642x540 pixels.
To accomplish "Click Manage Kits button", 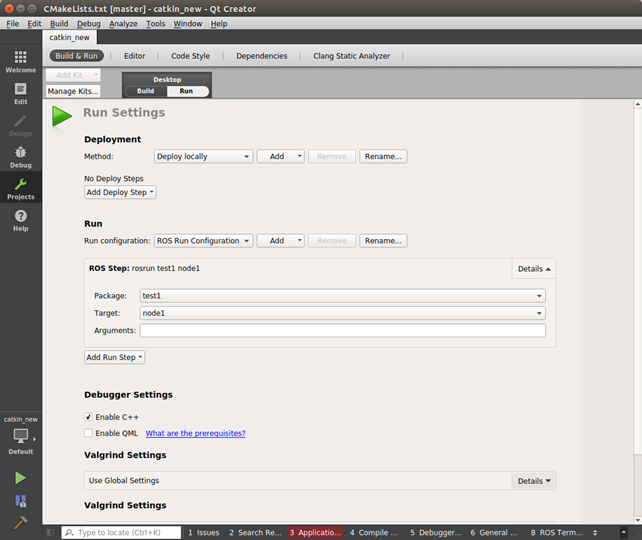I will pos(73,91).
